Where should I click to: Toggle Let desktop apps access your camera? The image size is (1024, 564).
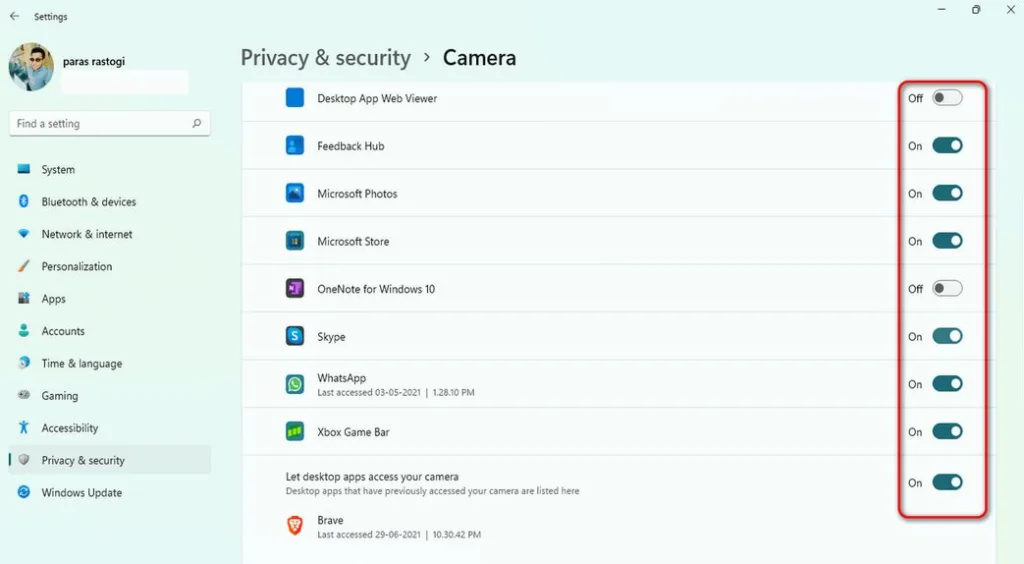click(947, 482)
